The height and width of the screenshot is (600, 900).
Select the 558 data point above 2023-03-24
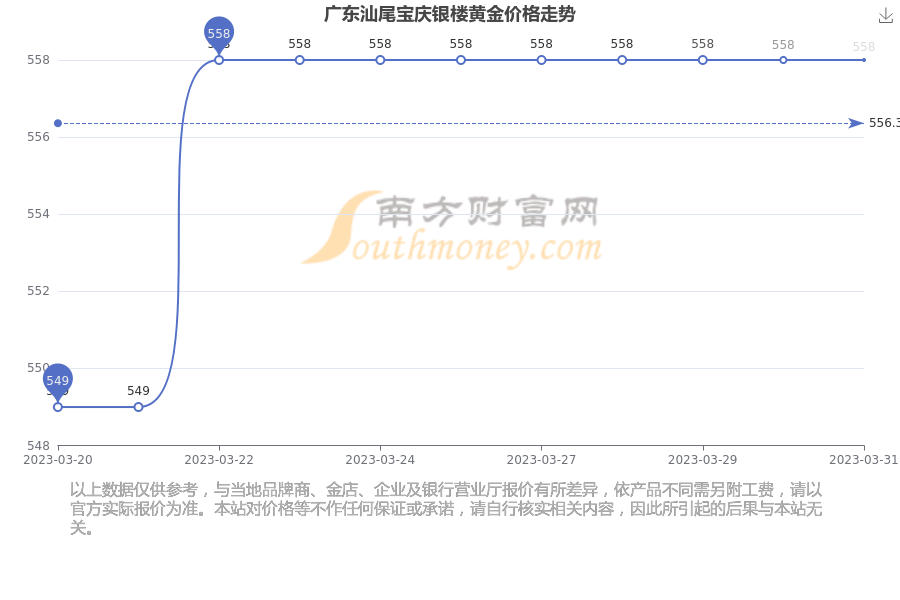pos(380,60)
